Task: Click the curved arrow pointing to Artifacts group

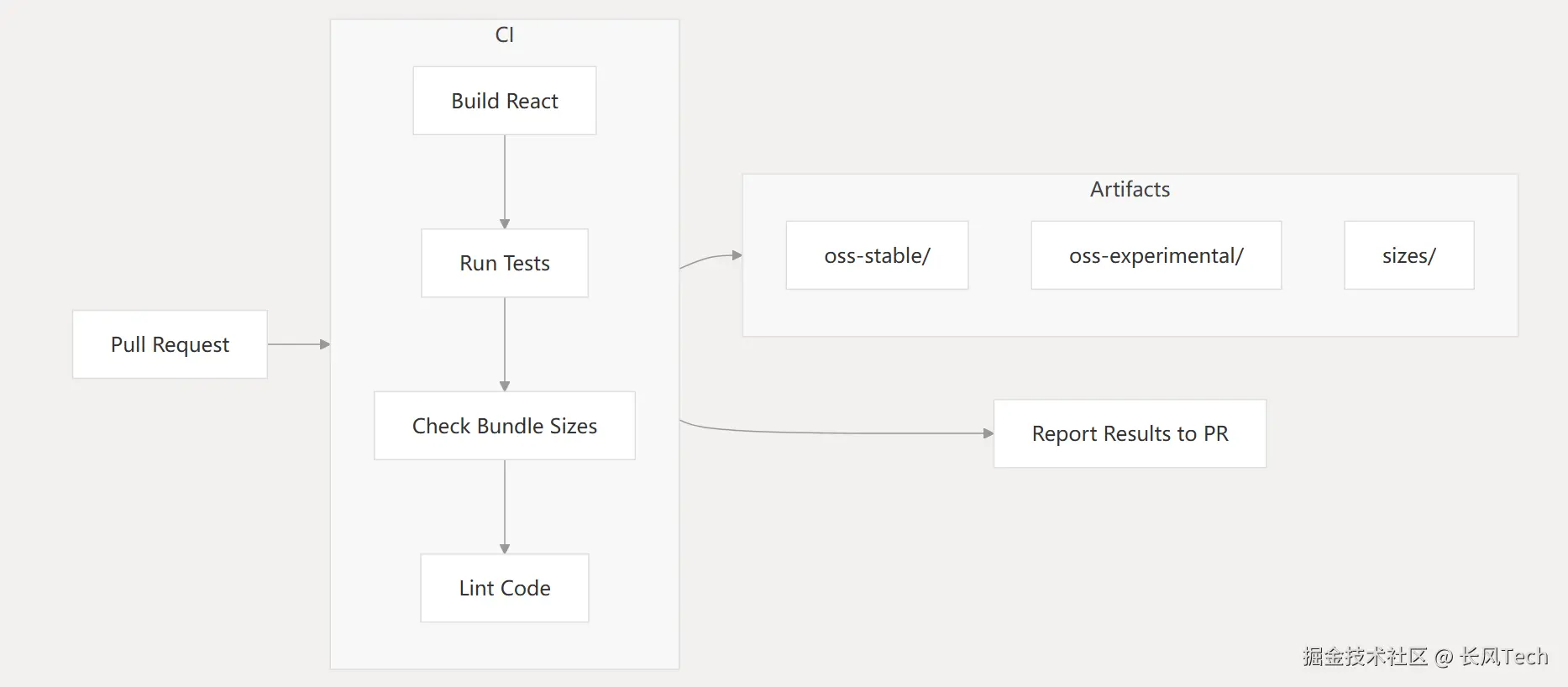Action: [711, 257]
